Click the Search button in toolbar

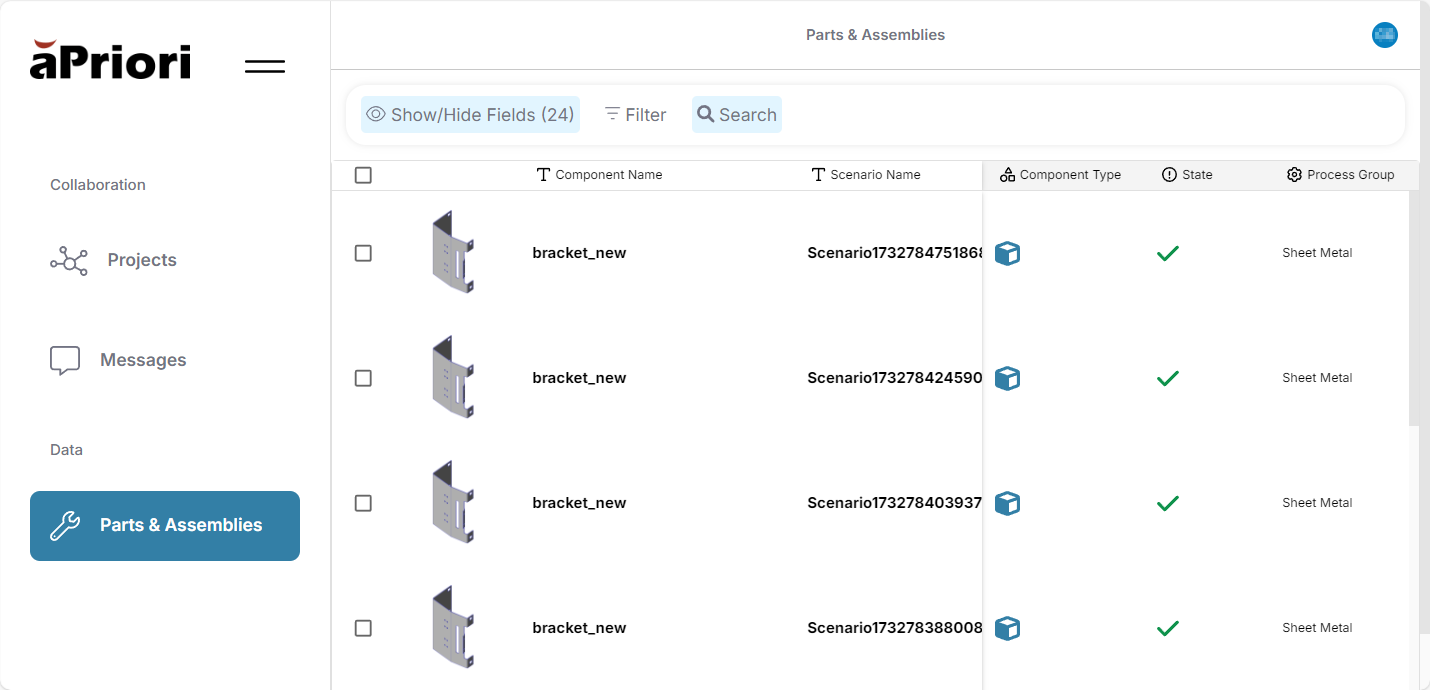[x=737, y=115]
